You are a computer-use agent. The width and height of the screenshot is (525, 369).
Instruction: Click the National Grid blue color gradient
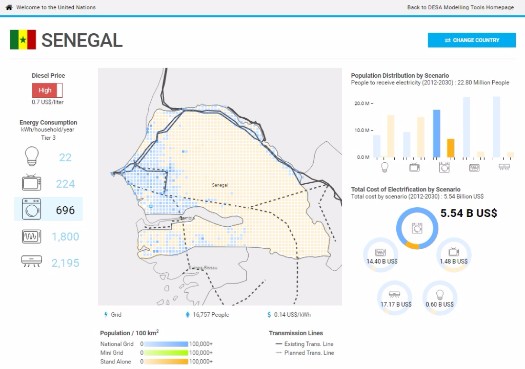click(166, 344)
